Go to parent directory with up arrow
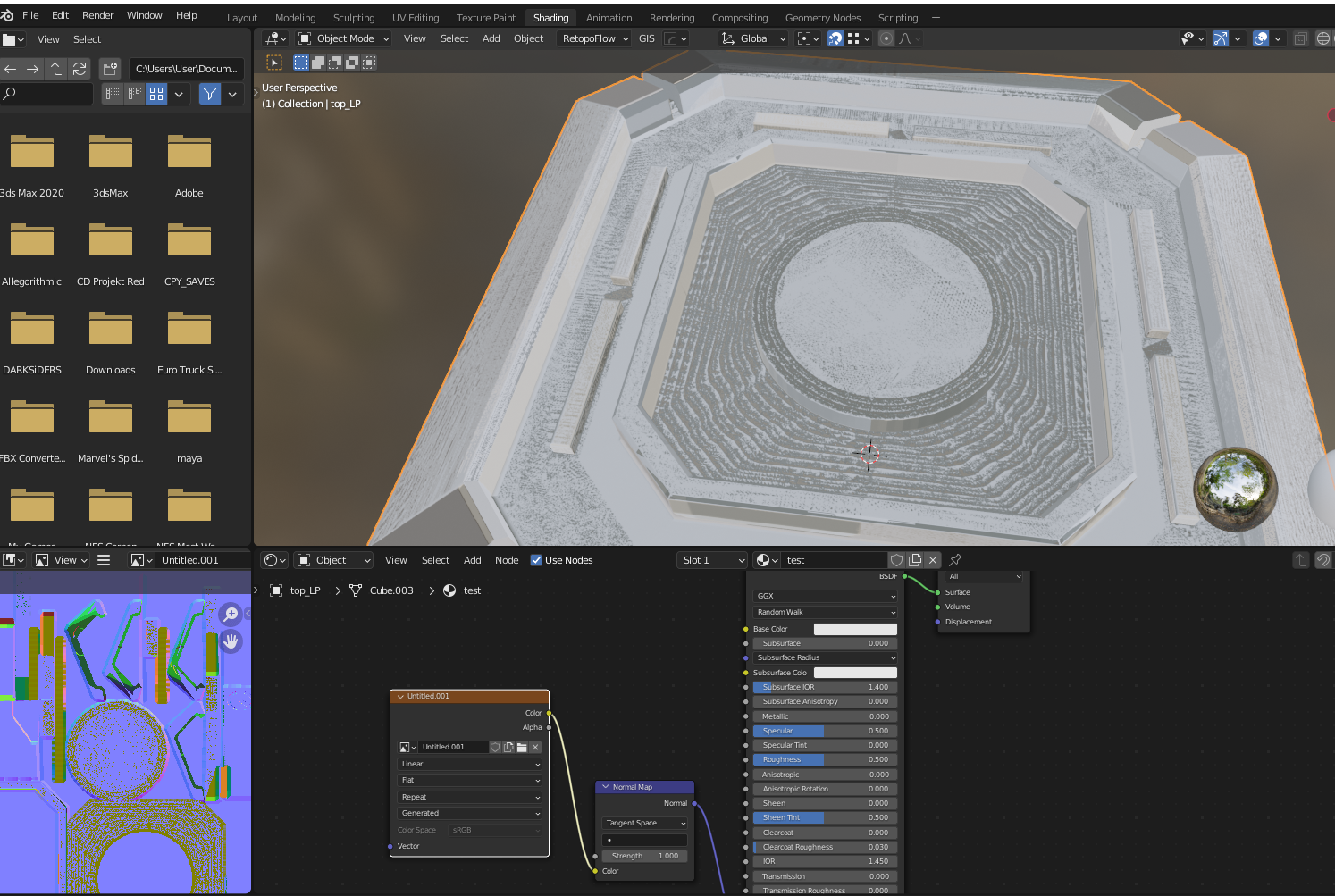1335x896 pixels. [x=56, y=69]
